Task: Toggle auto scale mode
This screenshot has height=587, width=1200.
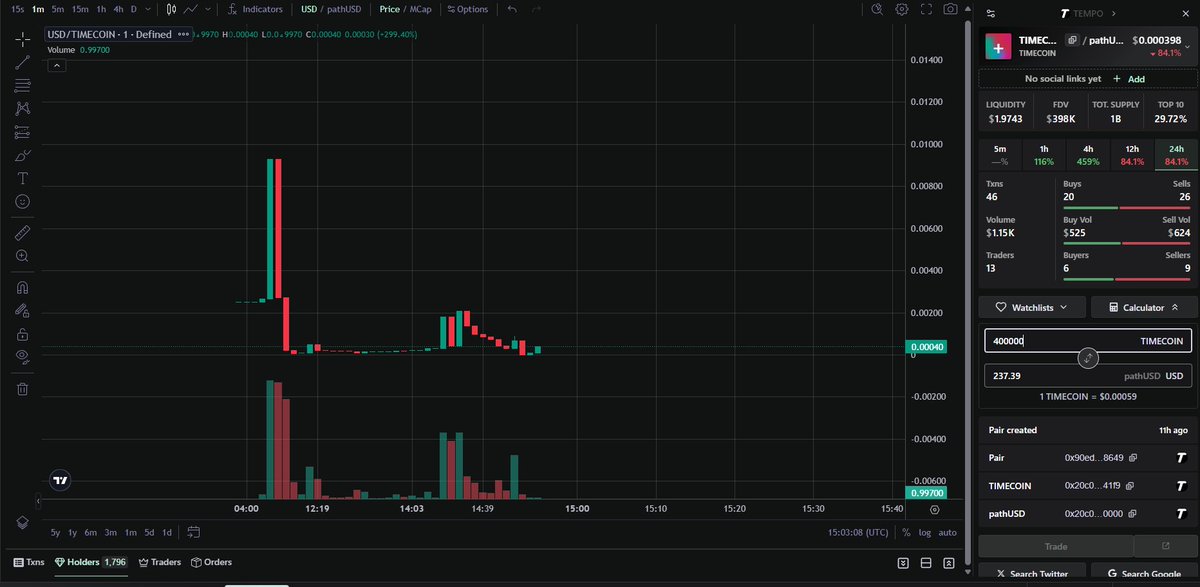Action: (x=948, y=533)
